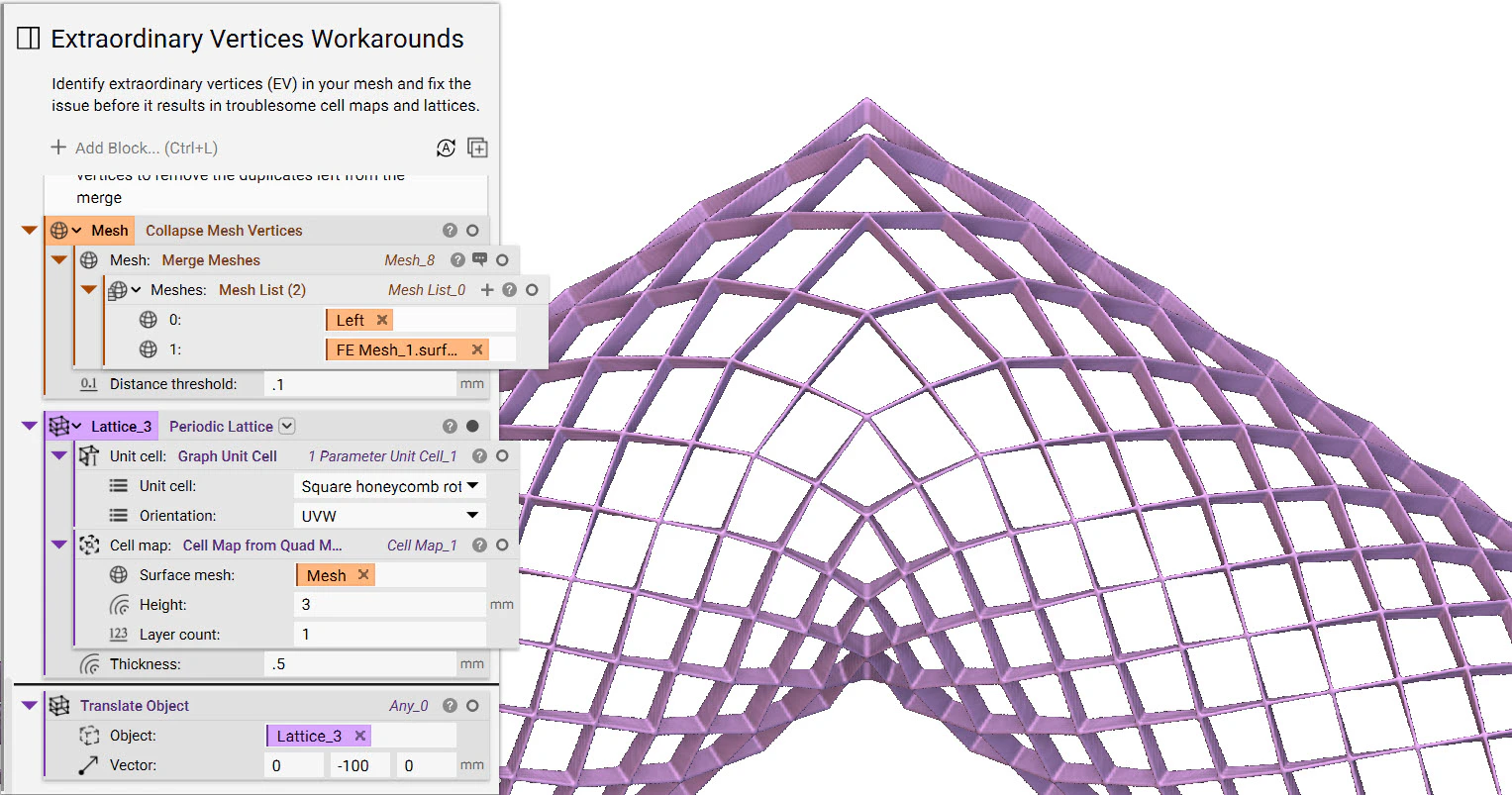Open help for the Collapse Mesh Vertices block
1512x795 pixels.
point(450,230)
